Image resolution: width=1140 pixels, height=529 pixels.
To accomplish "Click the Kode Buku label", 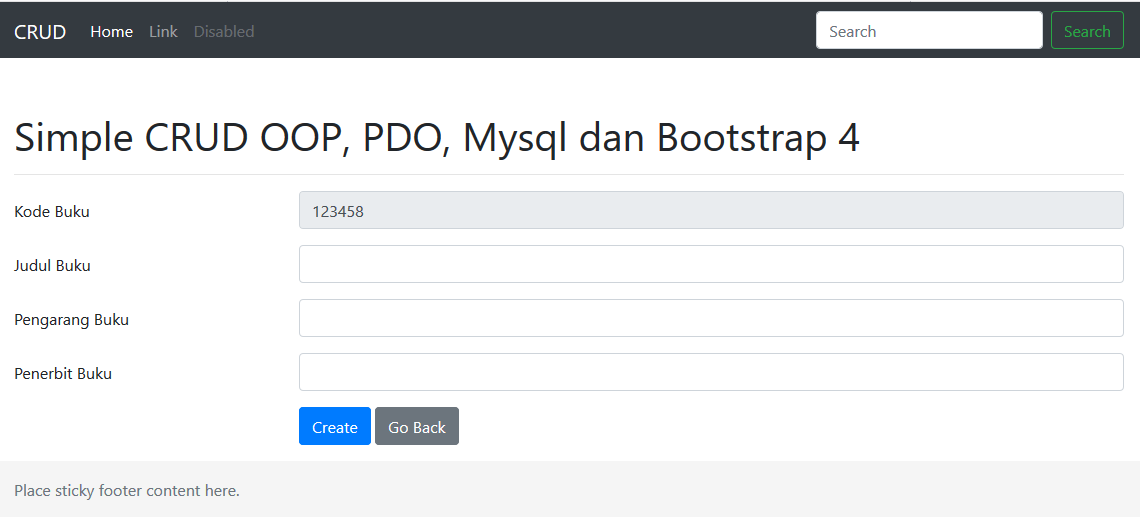I will [52, 211].
